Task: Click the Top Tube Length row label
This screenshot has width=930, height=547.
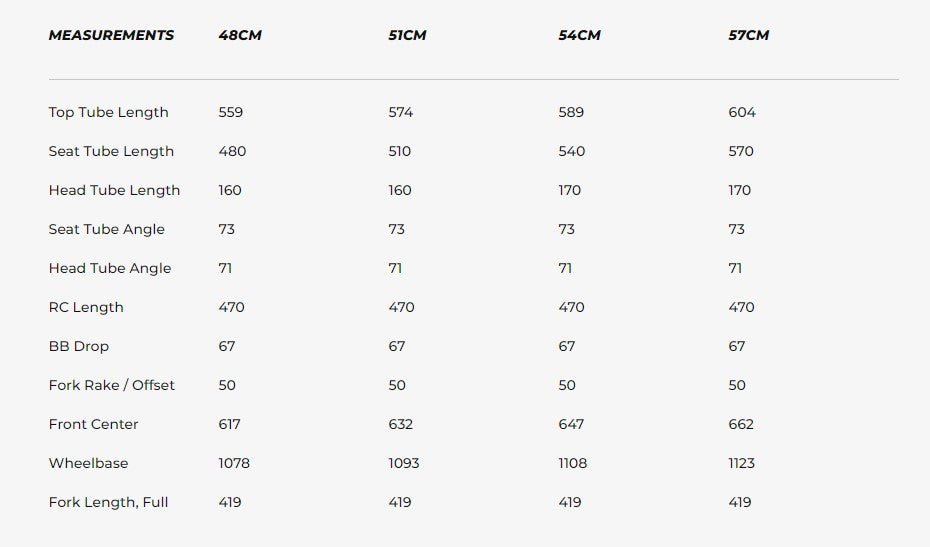Action: (109, 112)
